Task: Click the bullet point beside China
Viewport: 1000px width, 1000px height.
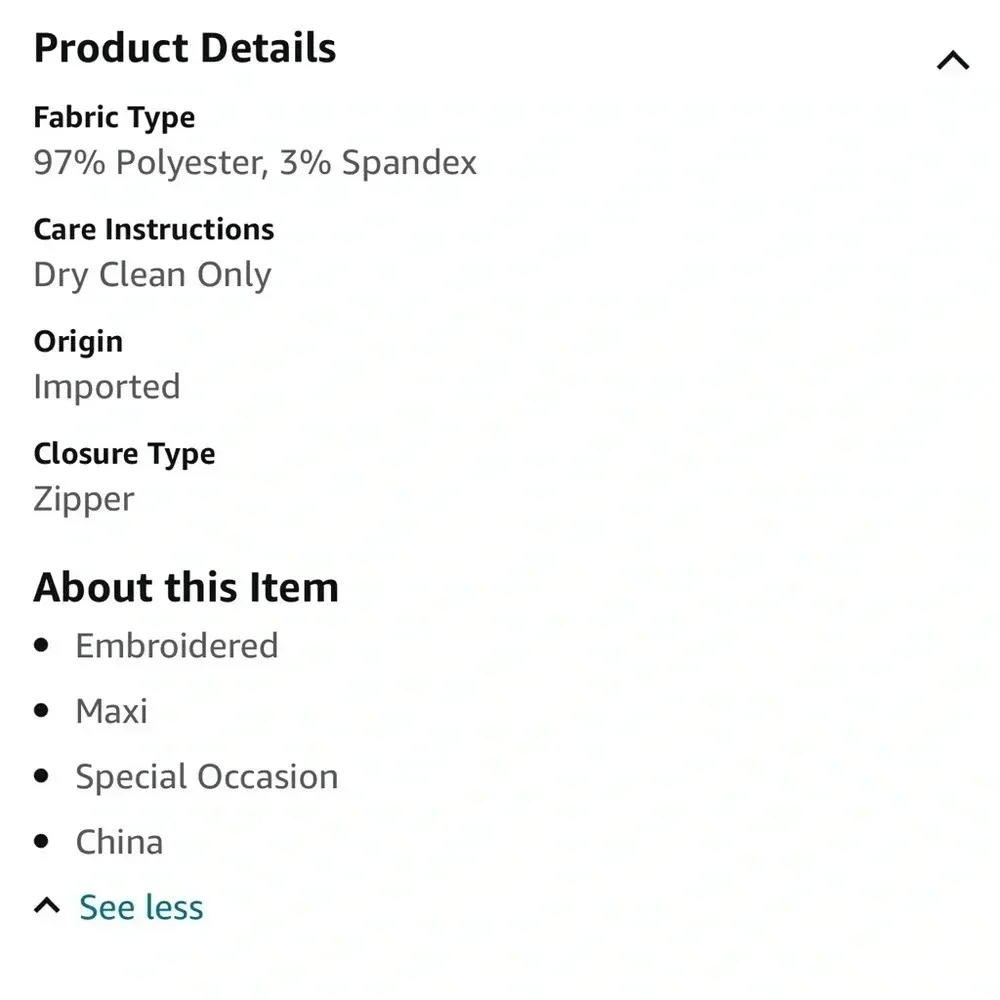Action: pyautogui.click(x=41, y=841)
